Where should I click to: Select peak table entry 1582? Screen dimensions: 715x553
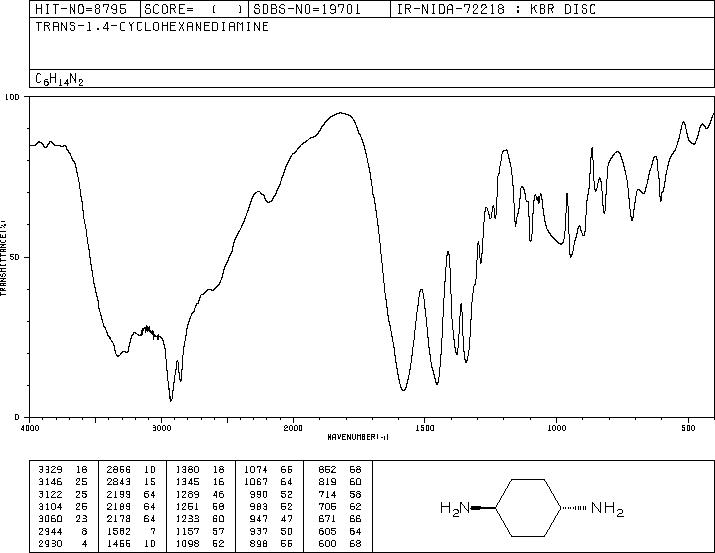tap(119, 531)
